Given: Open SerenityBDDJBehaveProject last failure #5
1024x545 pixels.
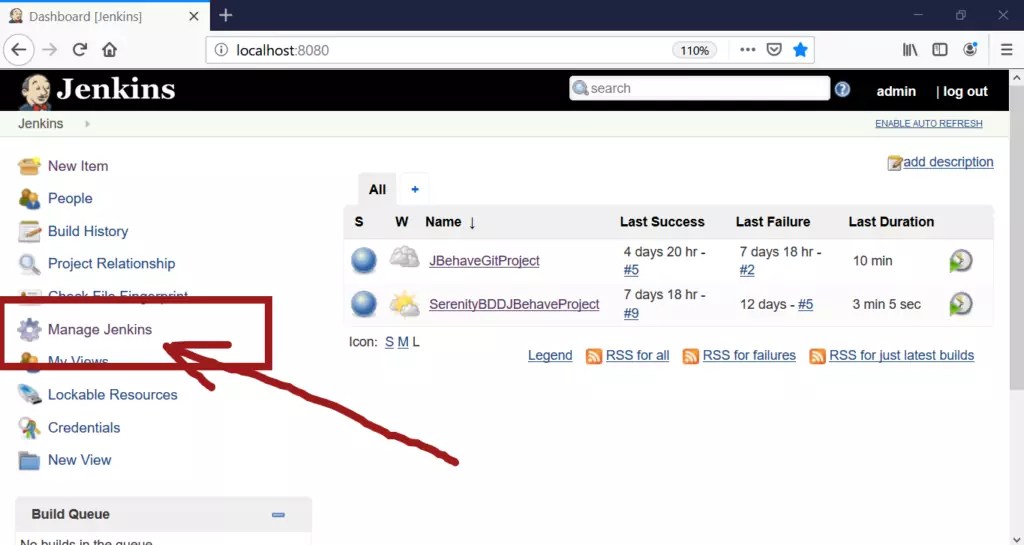Looking at the screenshot, I should pos(805,304).
